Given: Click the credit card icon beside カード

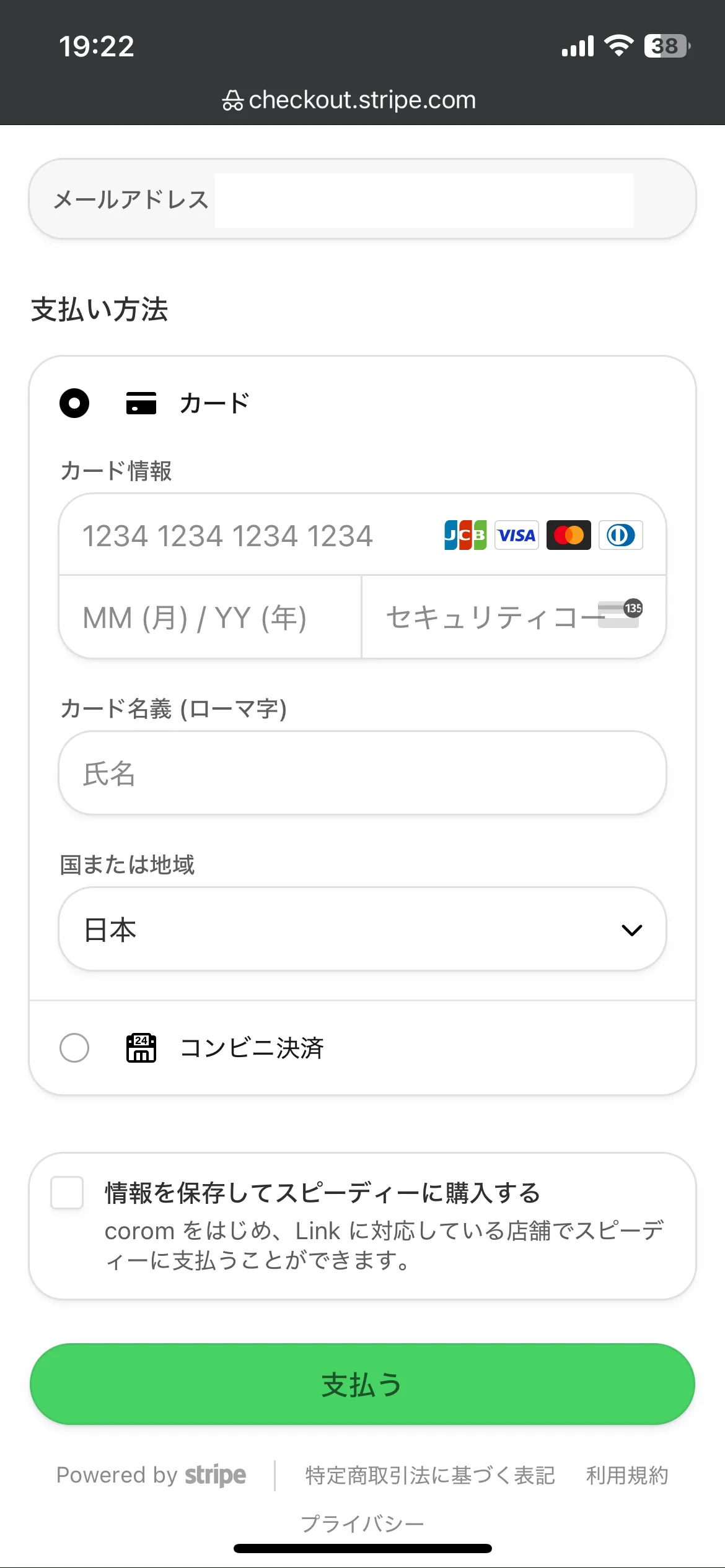Looking at the screenshot, I should [x=141, y=403].
